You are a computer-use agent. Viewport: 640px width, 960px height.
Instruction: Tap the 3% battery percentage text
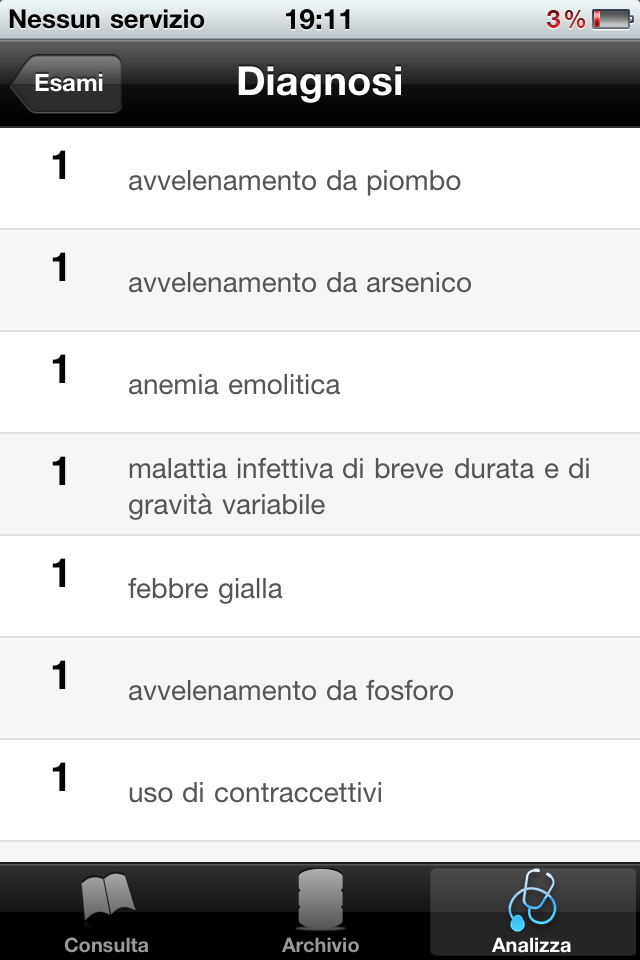(x=566, y=20)
